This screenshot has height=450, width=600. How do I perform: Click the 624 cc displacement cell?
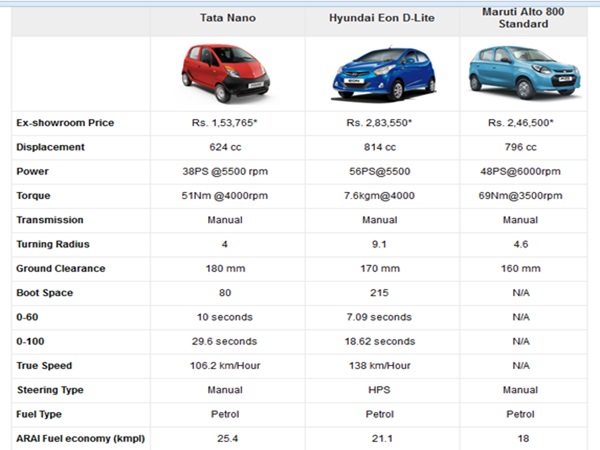point(226,147)
